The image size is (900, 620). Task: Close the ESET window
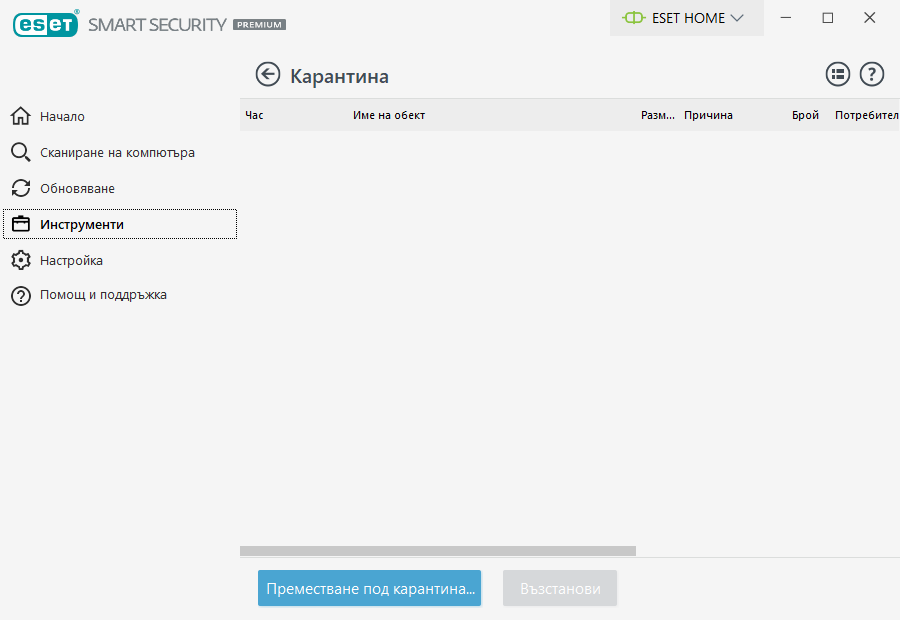[x=870, y=18]
